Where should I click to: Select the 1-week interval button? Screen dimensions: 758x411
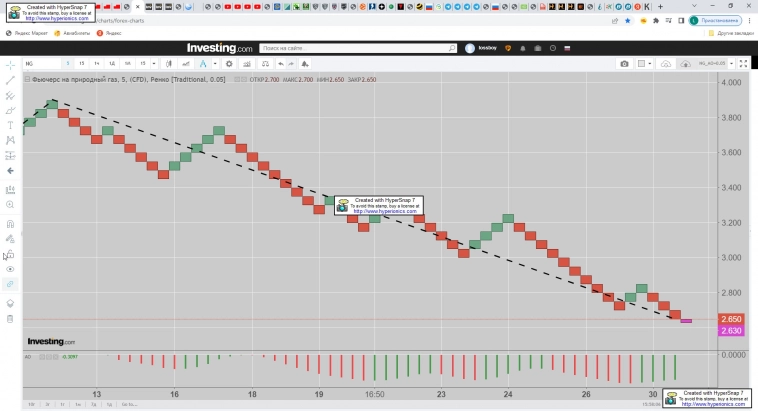(128, 64)
